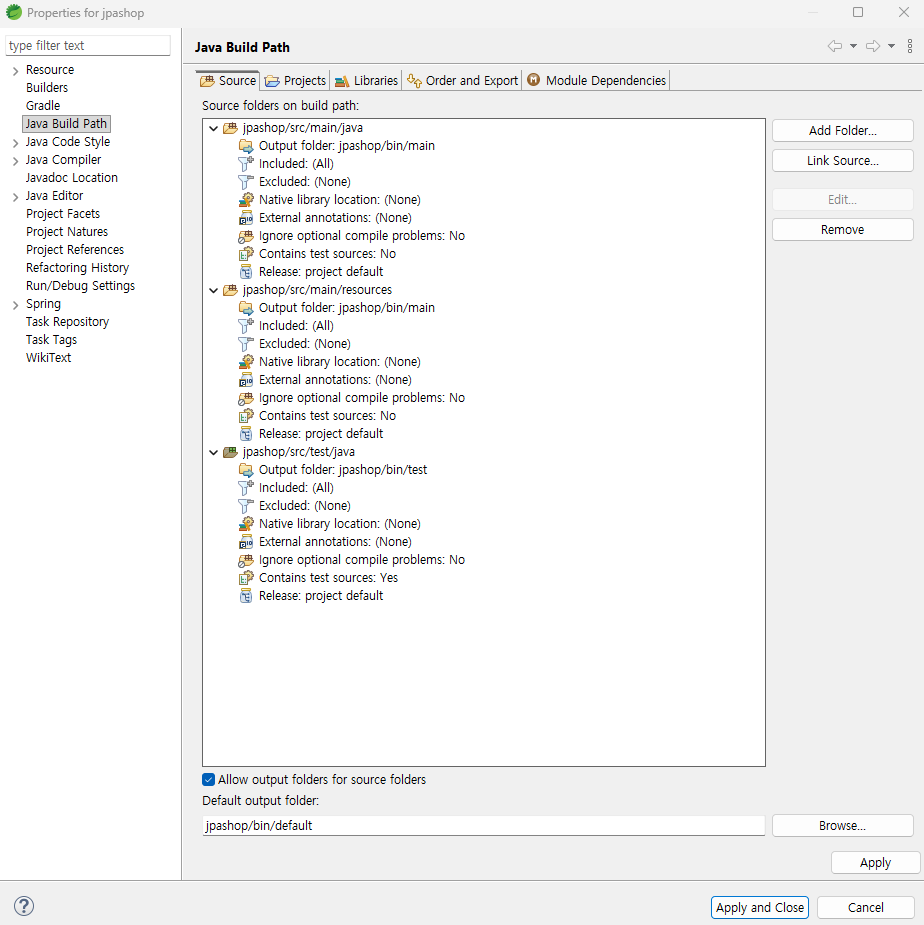The image size is (924, 925).
Task: Switch to the Libraries tab
Action: pos(366,80)
